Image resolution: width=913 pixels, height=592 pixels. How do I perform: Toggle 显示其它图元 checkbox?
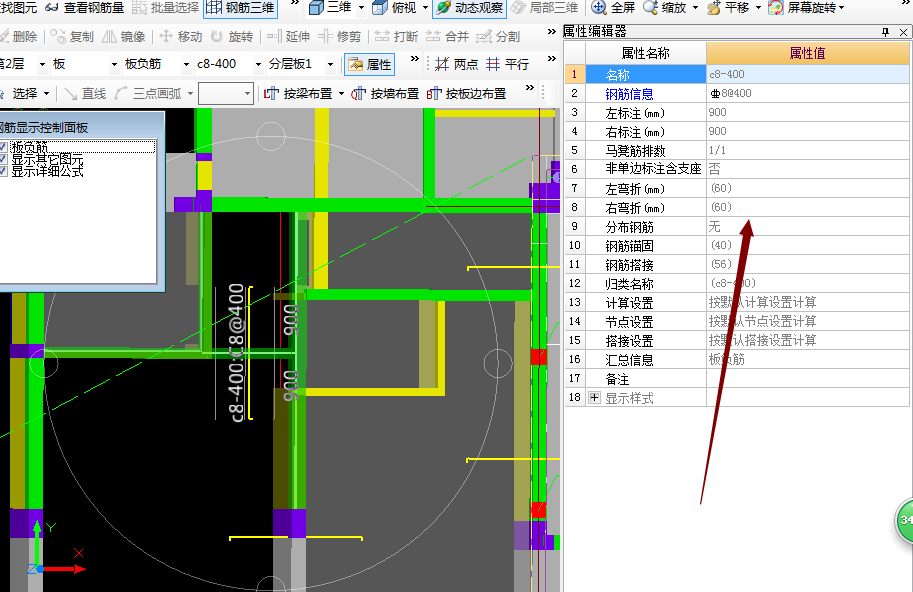[3, 159]
